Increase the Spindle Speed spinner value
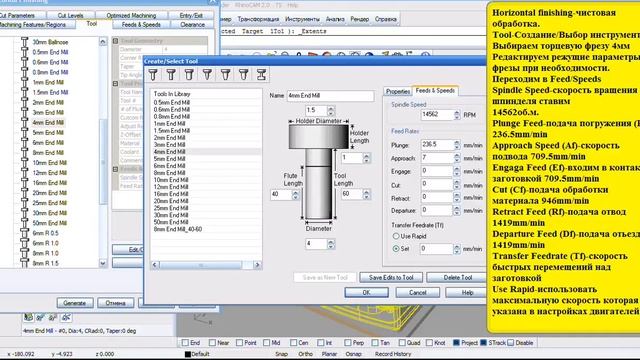This screenshot has width=640, height=360. 457,113
